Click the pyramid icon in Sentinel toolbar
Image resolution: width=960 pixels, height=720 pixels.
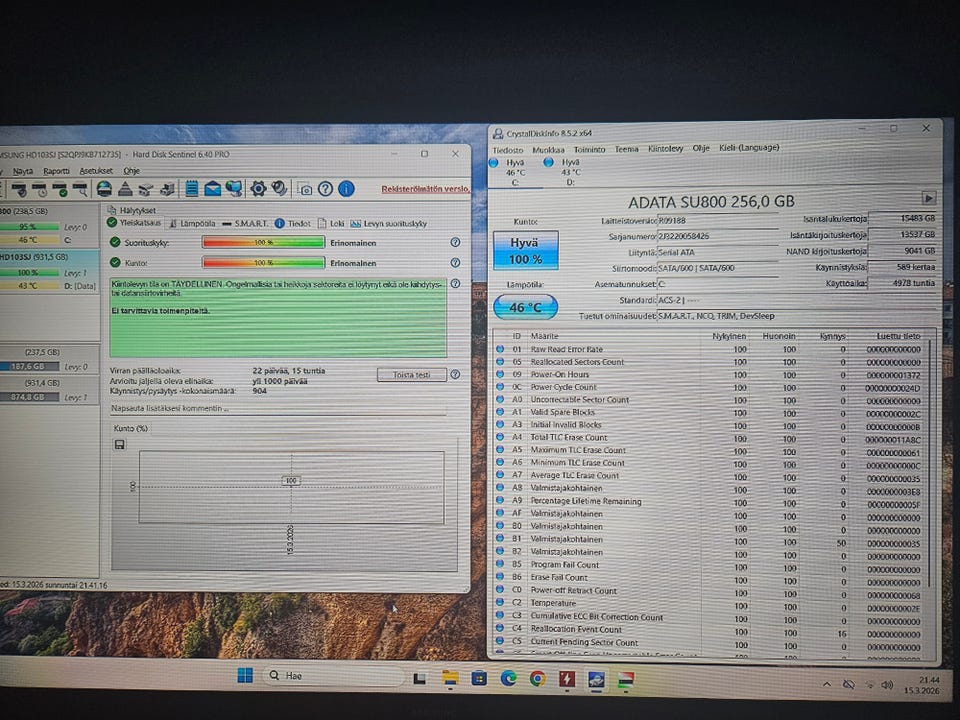click(x=125, y=189)
